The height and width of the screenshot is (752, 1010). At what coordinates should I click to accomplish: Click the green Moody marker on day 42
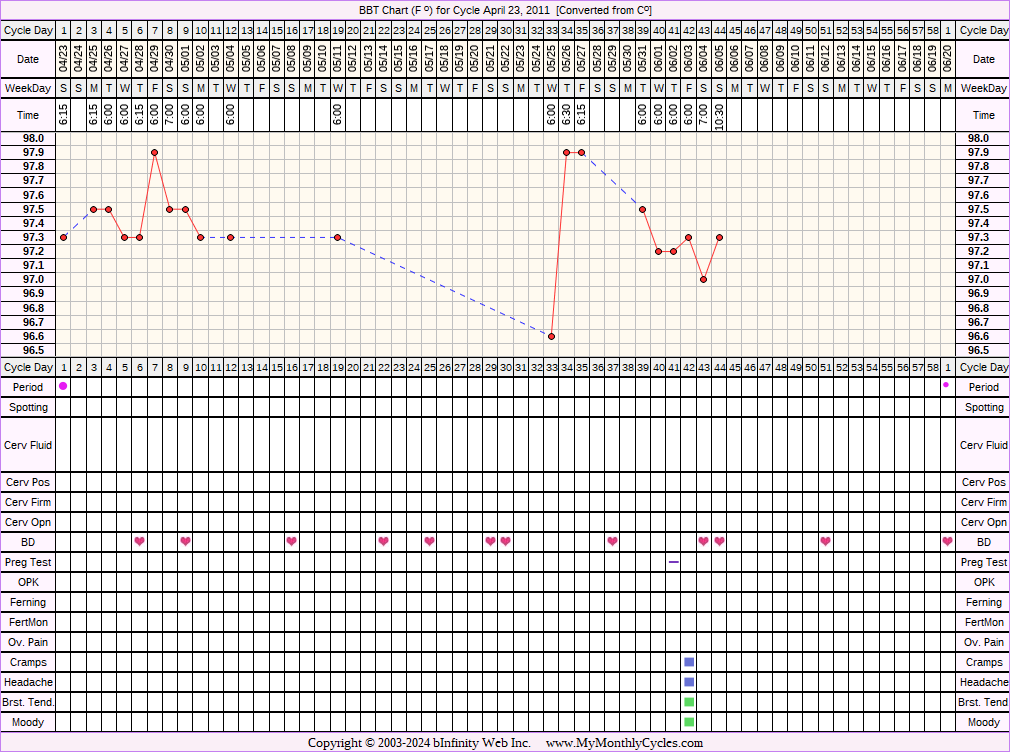(689, 722)
